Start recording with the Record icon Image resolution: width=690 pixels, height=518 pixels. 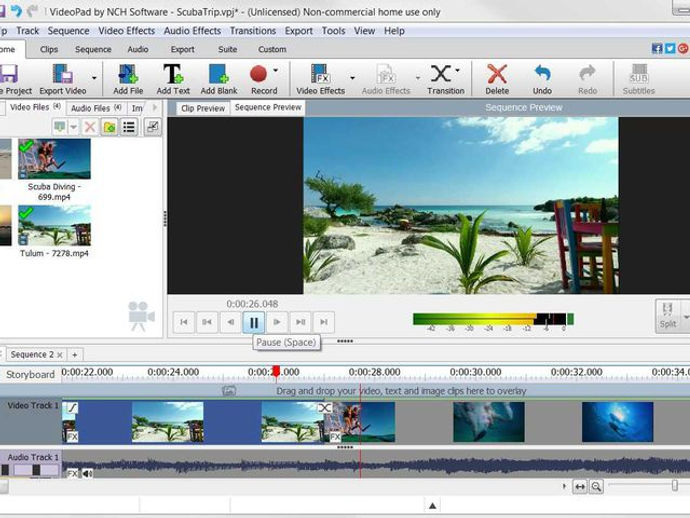coord(258,74)
